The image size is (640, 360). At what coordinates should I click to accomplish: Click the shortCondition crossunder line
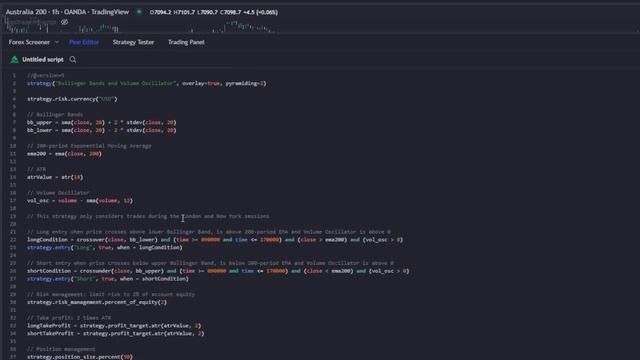point(218,271)
